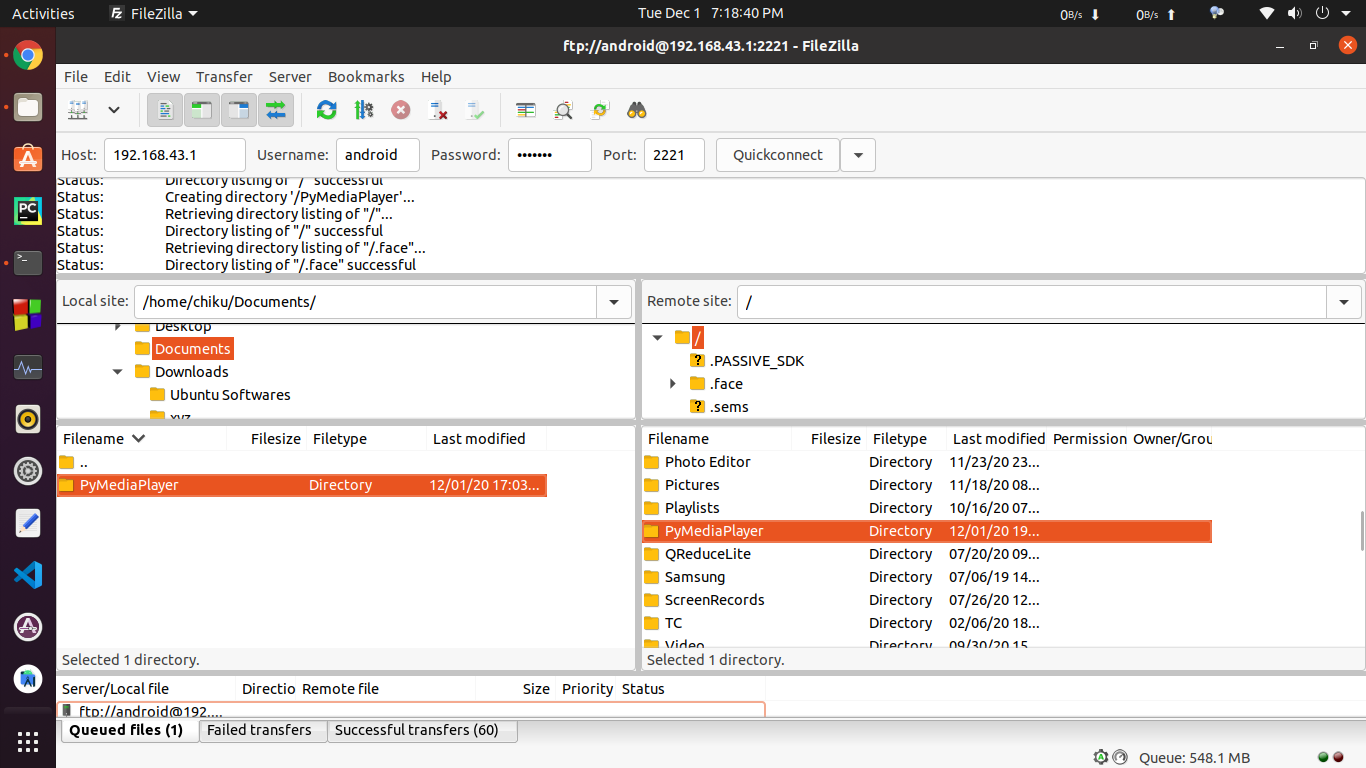Refresh the file and folder lists

[326, 110]
